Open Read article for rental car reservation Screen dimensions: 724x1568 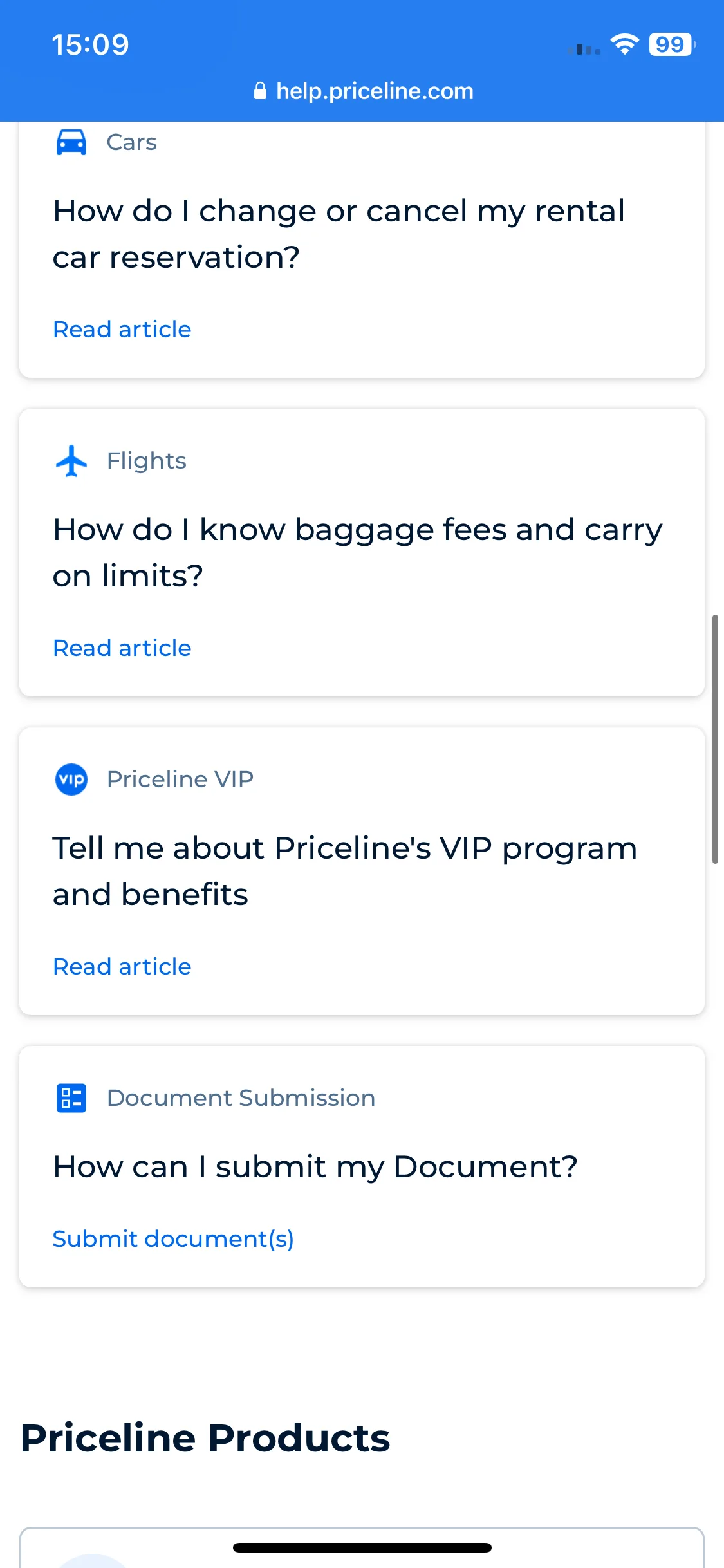pyautogui.click(x=122, y=330)
